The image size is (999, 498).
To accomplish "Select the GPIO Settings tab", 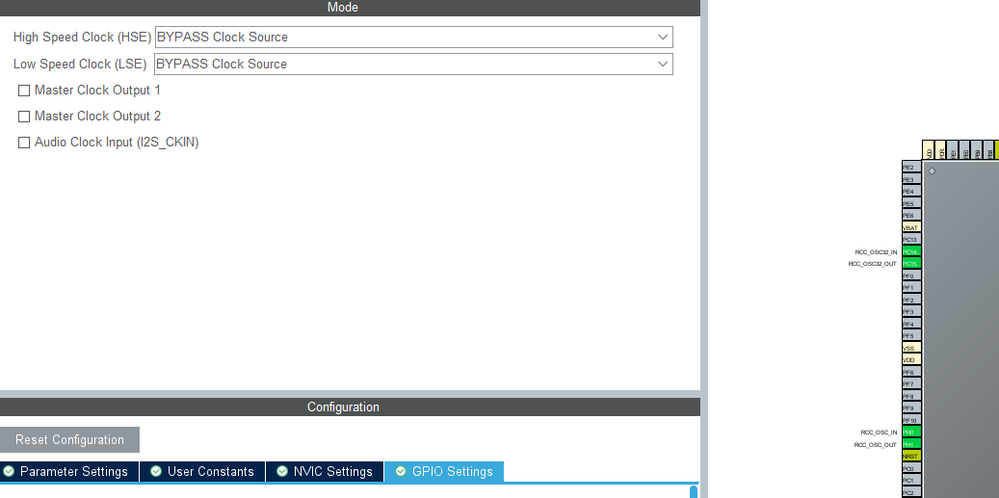I will tap(444, 472).
